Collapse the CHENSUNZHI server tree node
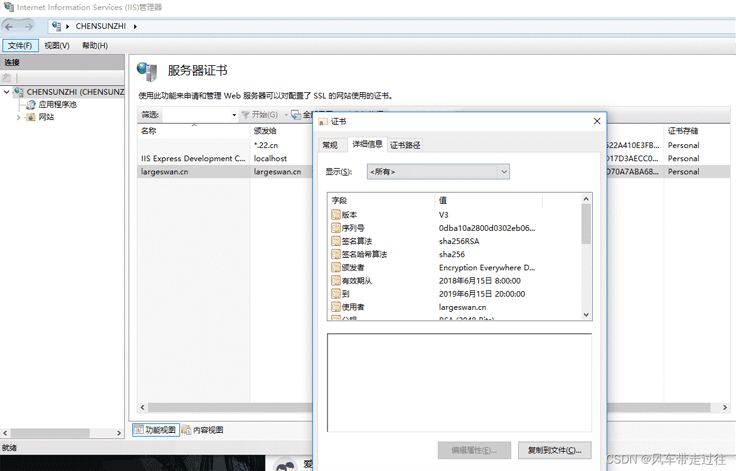Viewport: 736px width, 471px height. pos(7,92)
